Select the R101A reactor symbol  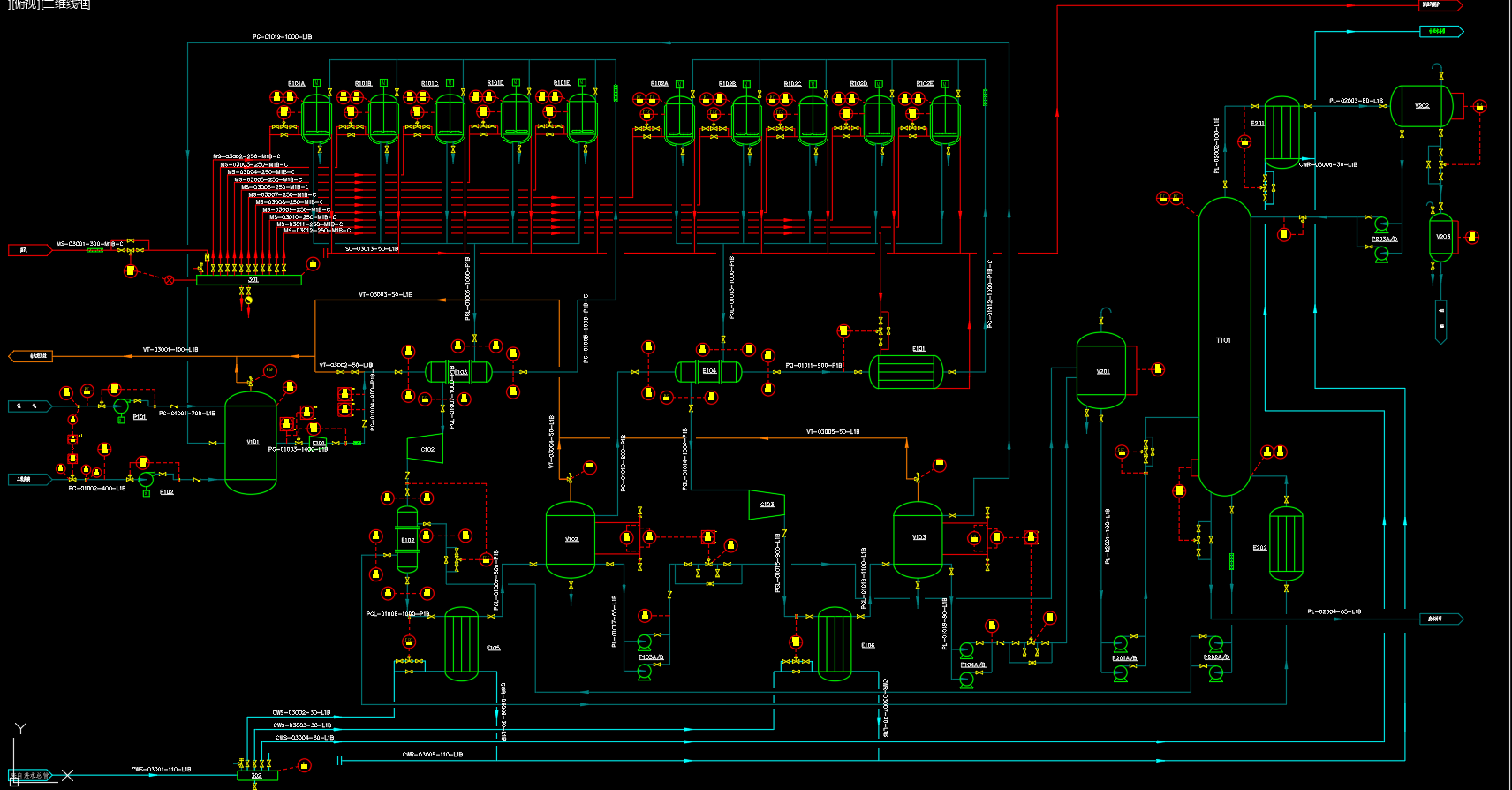[x=316, y=119]
